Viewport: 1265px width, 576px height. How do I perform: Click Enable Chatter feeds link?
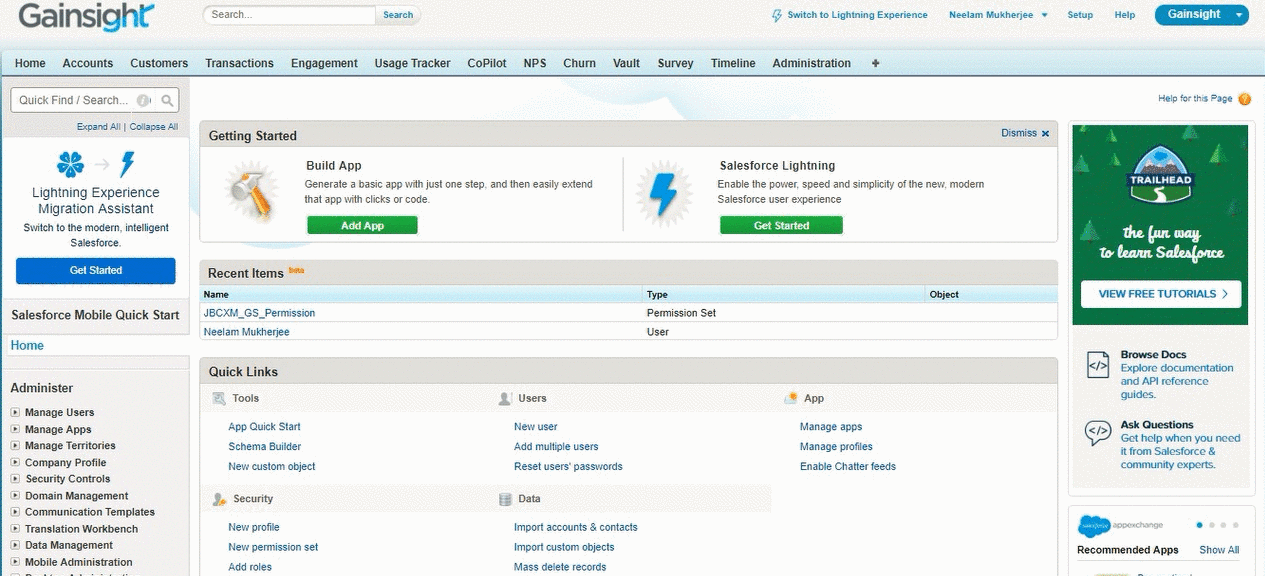click(848, 467)
